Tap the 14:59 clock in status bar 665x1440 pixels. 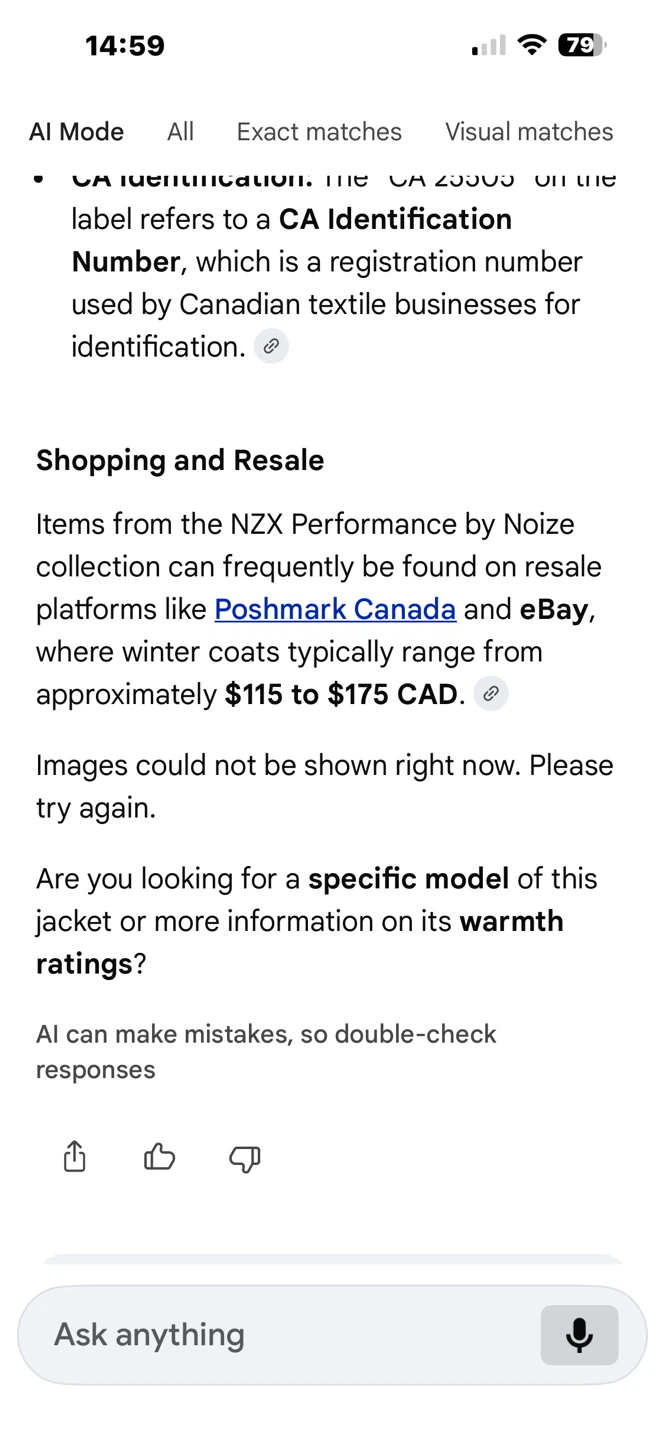[125, 46]
